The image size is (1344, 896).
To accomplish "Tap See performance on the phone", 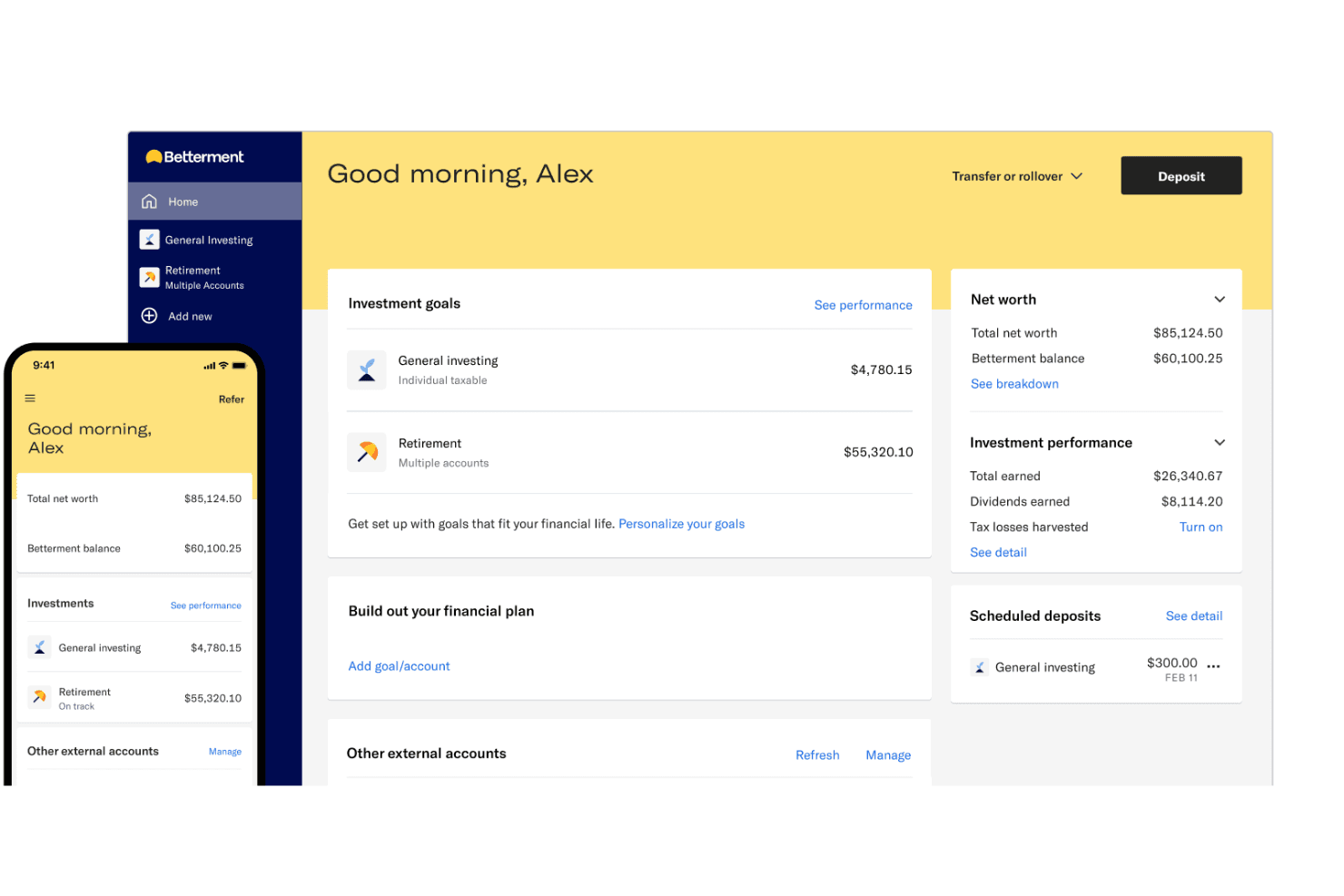I will point(205,606).
